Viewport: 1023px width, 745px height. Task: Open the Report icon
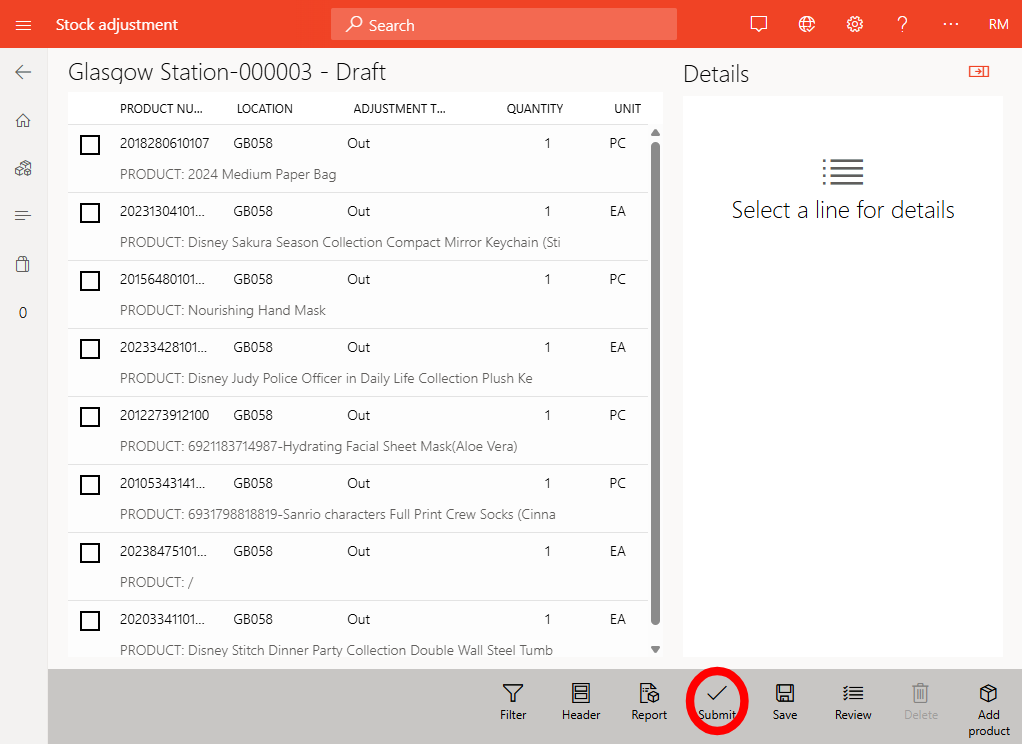coord(649,700)
